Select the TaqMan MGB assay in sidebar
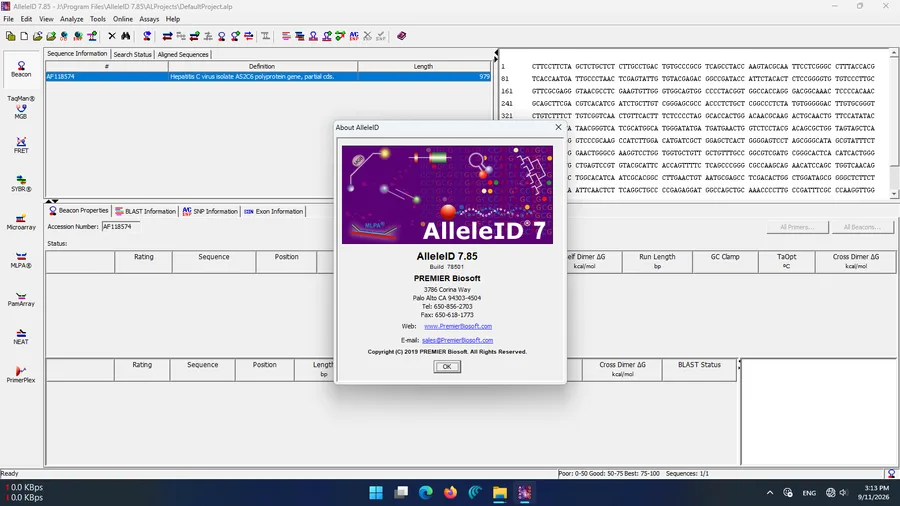 21,107
